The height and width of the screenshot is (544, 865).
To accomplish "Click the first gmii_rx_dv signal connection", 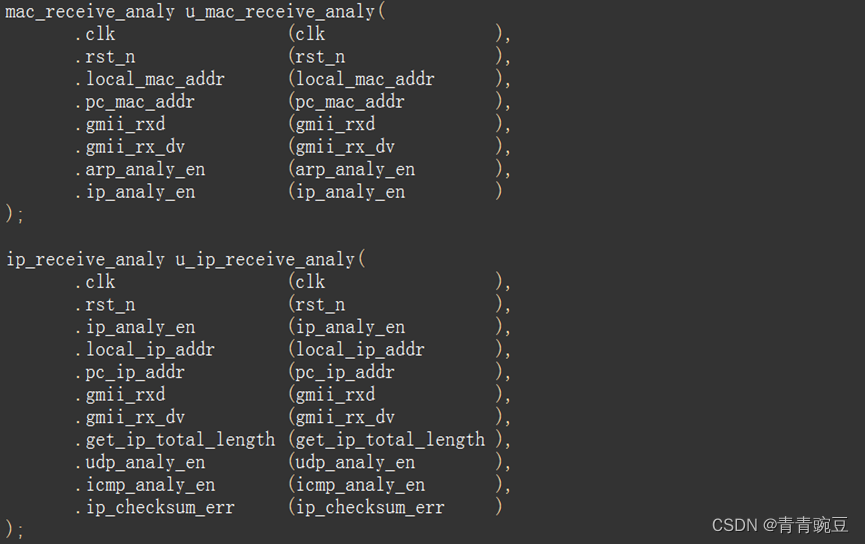I will (345, 147).
